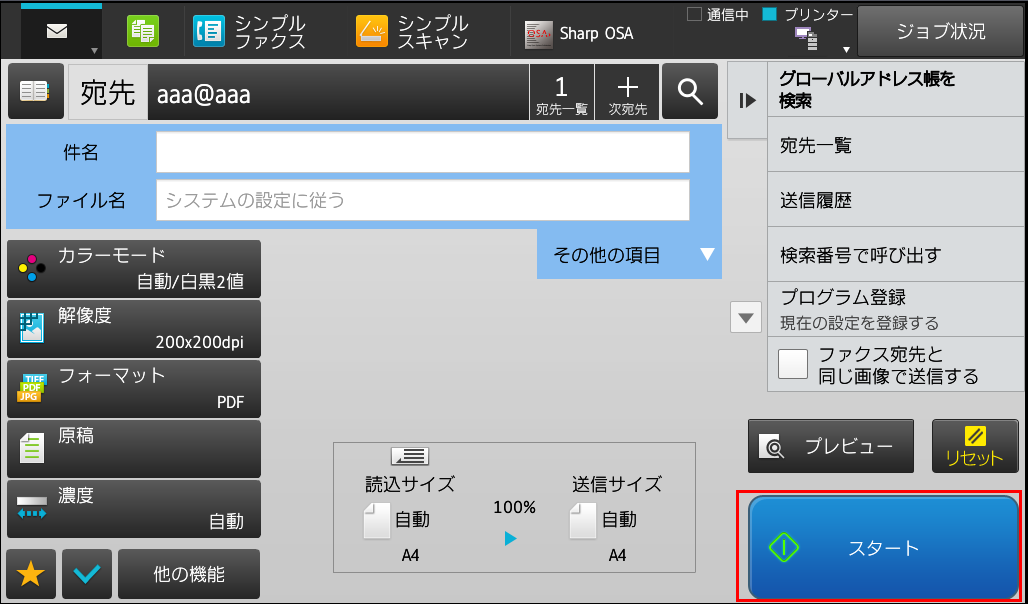Switch to シンプルスキャン mode
This screenshot has width=1028, height=604.
point(412,31)
